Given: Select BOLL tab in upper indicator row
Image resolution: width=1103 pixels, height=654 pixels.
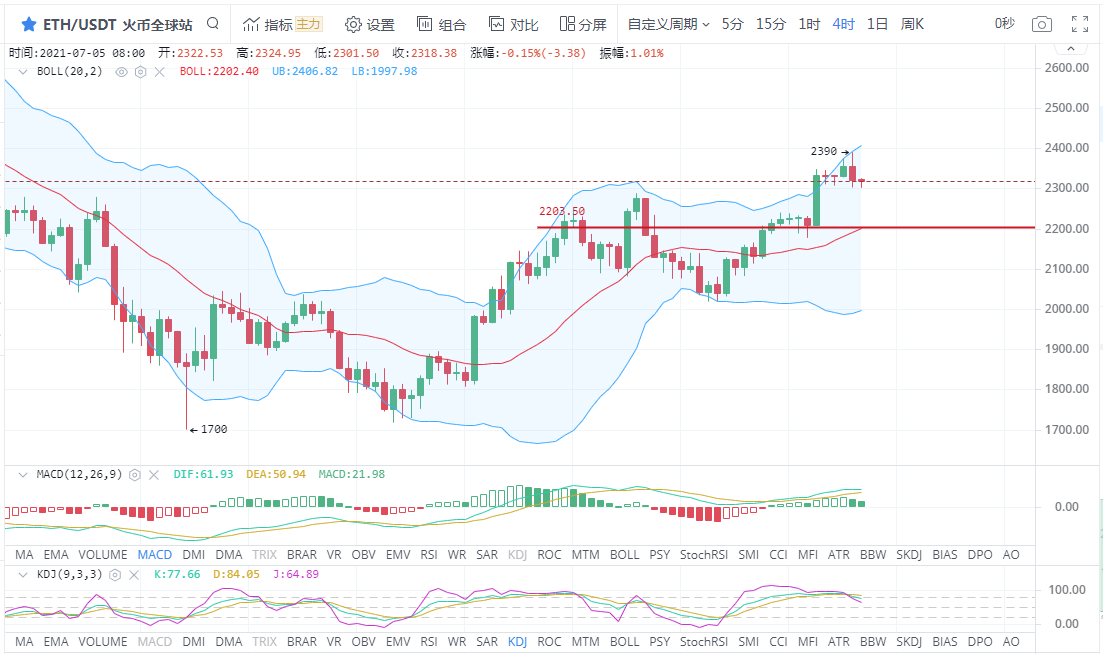Looking at the screenshot, I should [625, 555].
